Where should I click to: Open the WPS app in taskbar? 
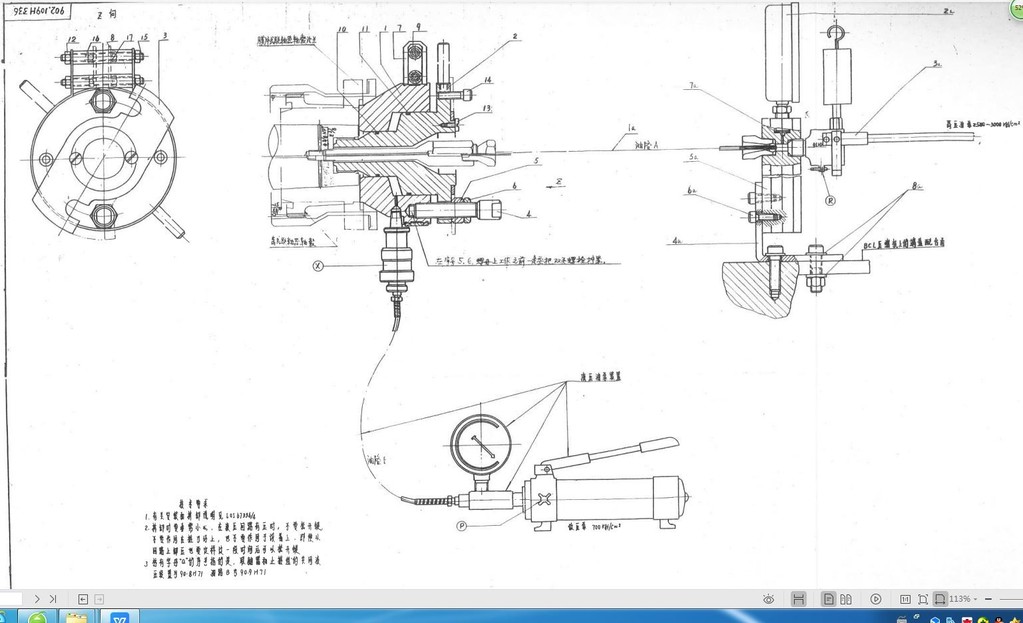coord(119,617)
